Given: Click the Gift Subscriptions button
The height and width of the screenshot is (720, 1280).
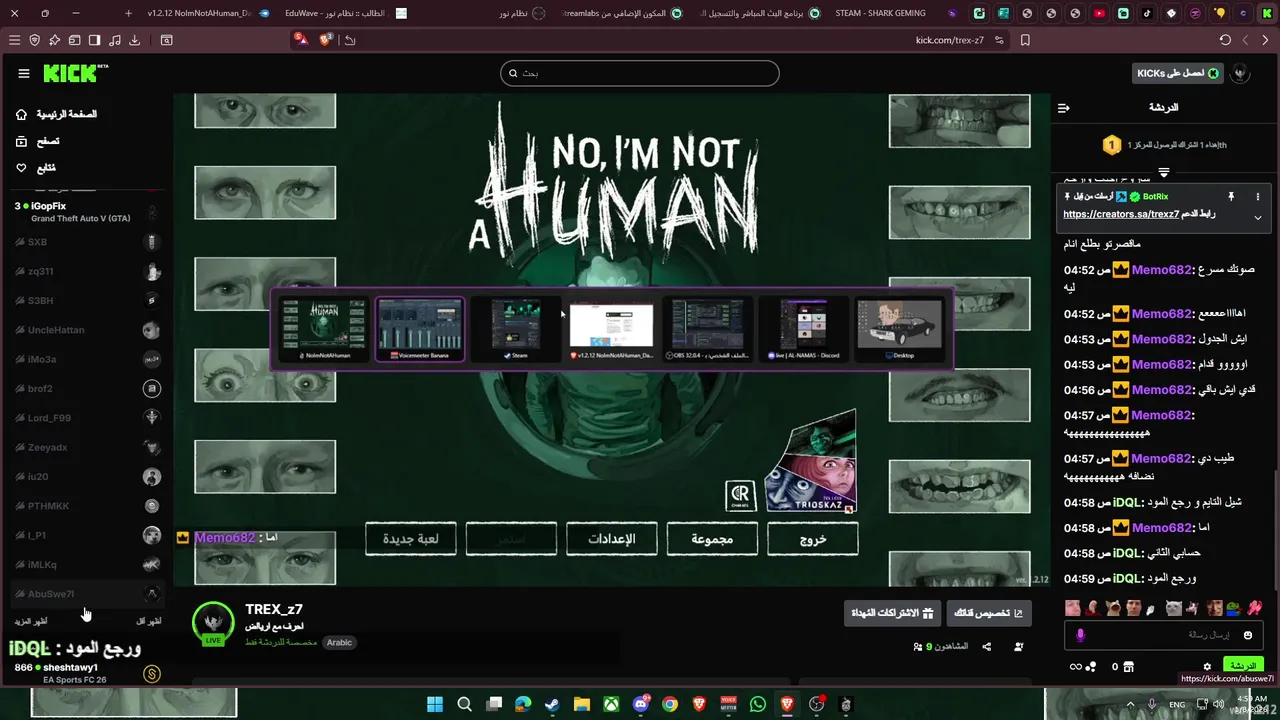Looking at the screenshot, I should [892, 613].
